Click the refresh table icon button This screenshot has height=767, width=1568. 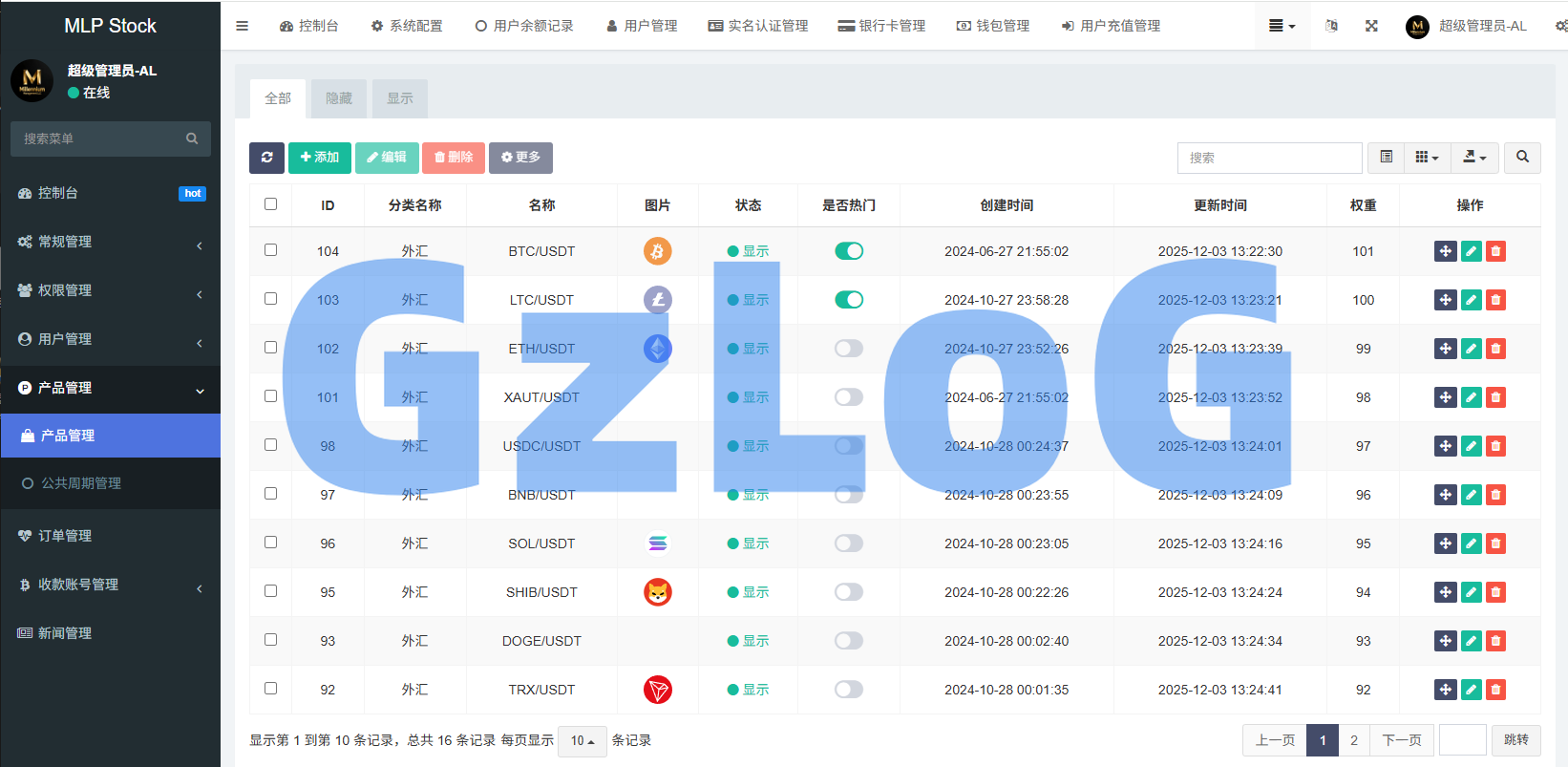point(266,158)
